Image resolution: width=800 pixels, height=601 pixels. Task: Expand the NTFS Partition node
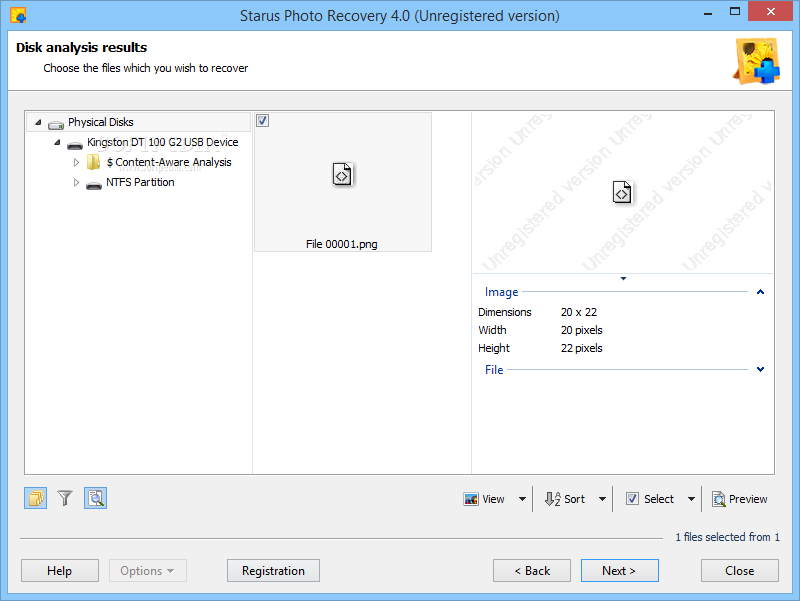tap(76, 182)
